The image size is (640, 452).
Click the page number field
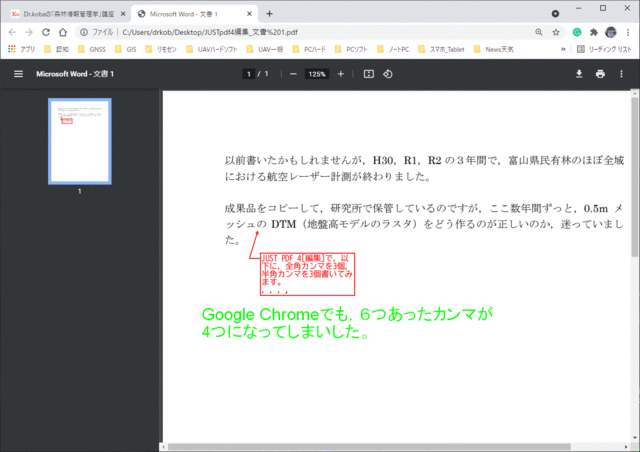click(x=249, y=74)
